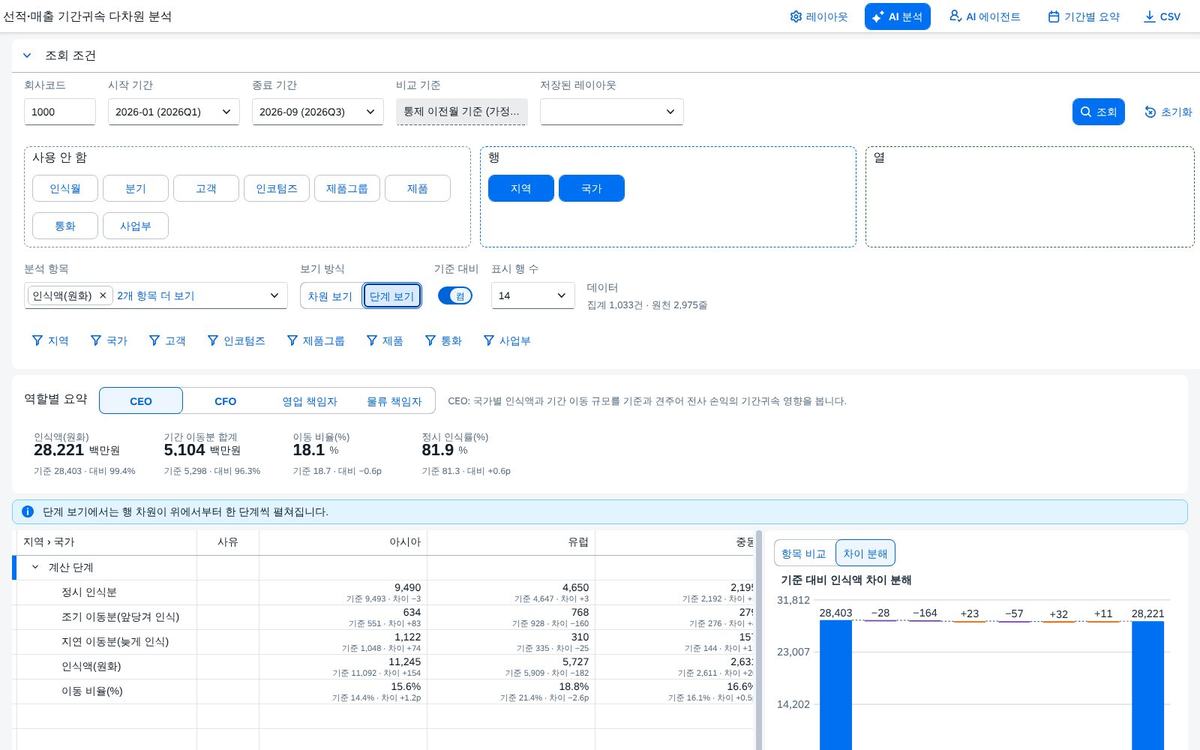Open the 국가 filter
Viewport: 1200px width, 750px height.
(x=110, y=341)
